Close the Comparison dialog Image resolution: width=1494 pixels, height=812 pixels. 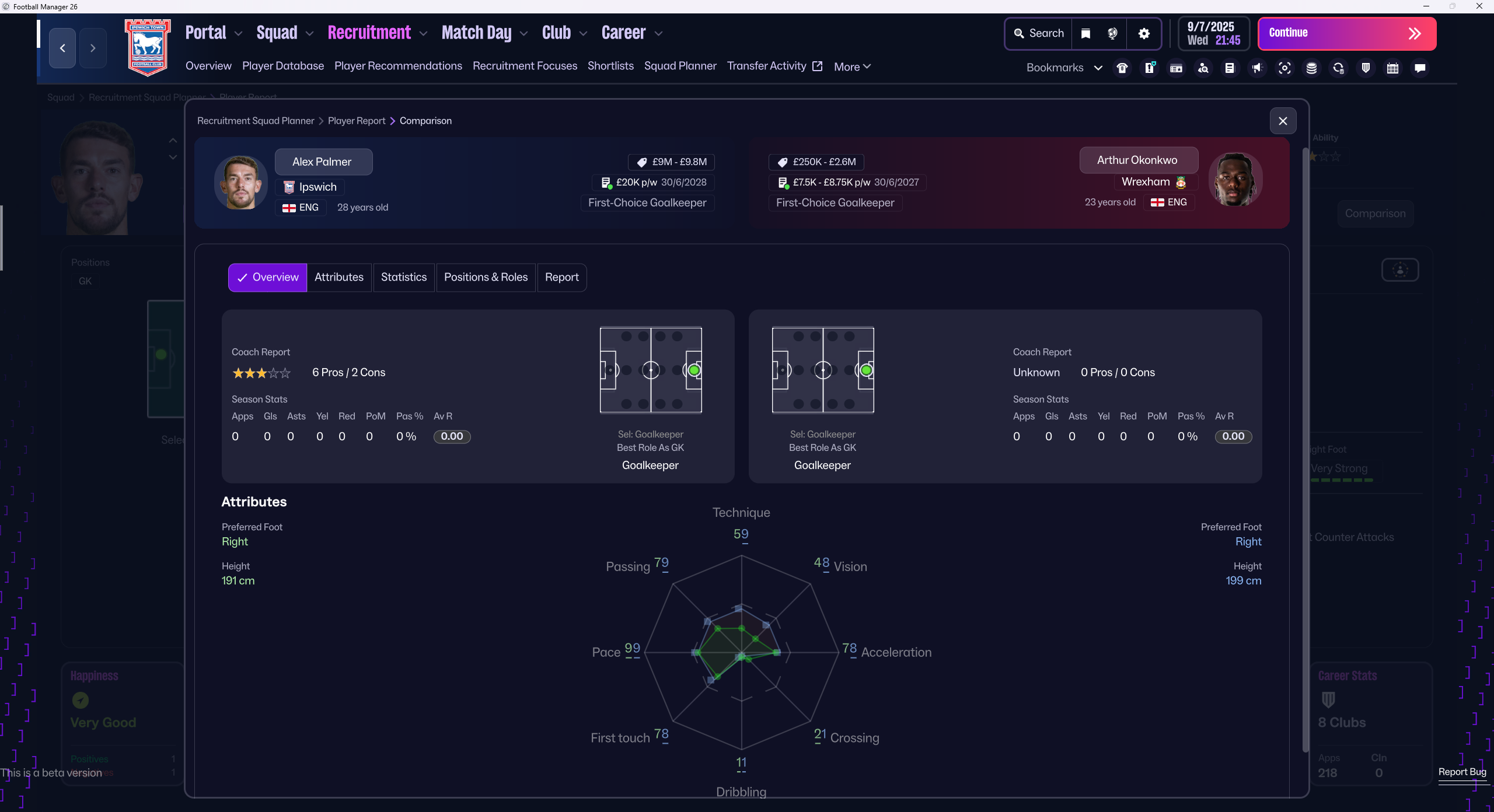[x=1283, y=121]
